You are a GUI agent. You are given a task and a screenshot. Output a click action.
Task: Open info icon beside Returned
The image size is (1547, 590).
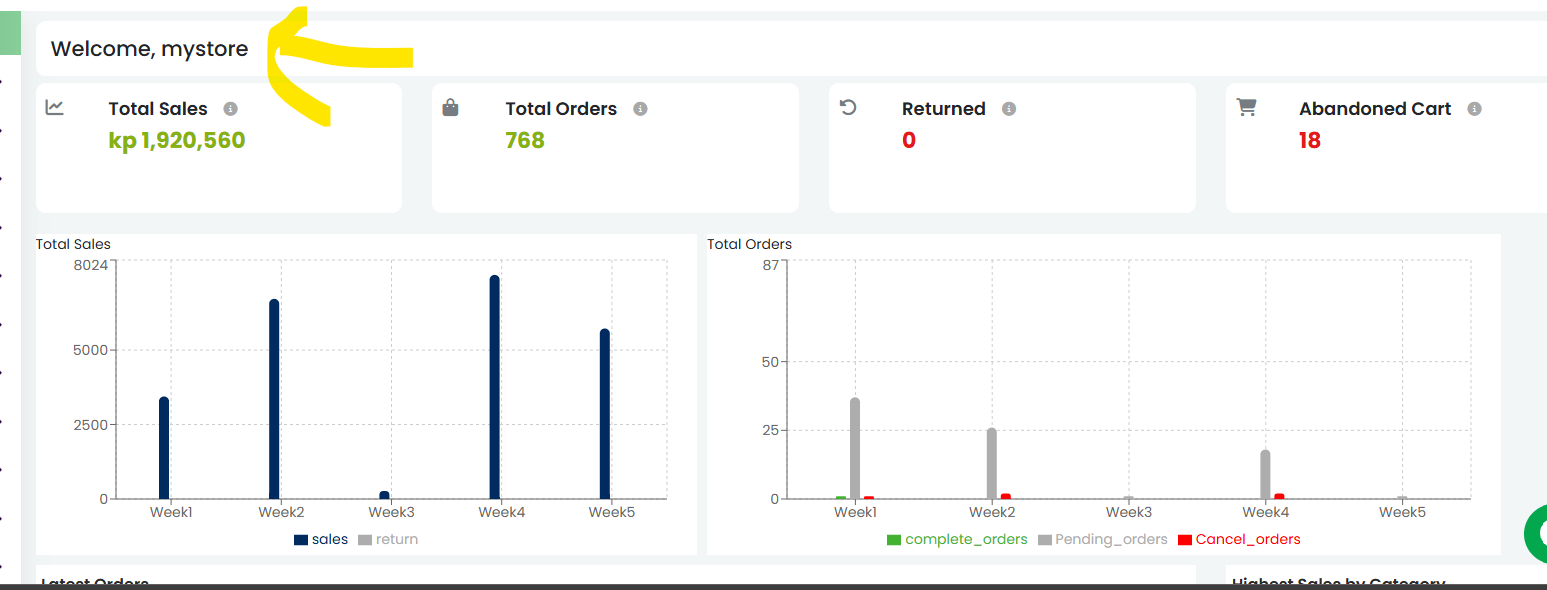tap(1009, 108)
